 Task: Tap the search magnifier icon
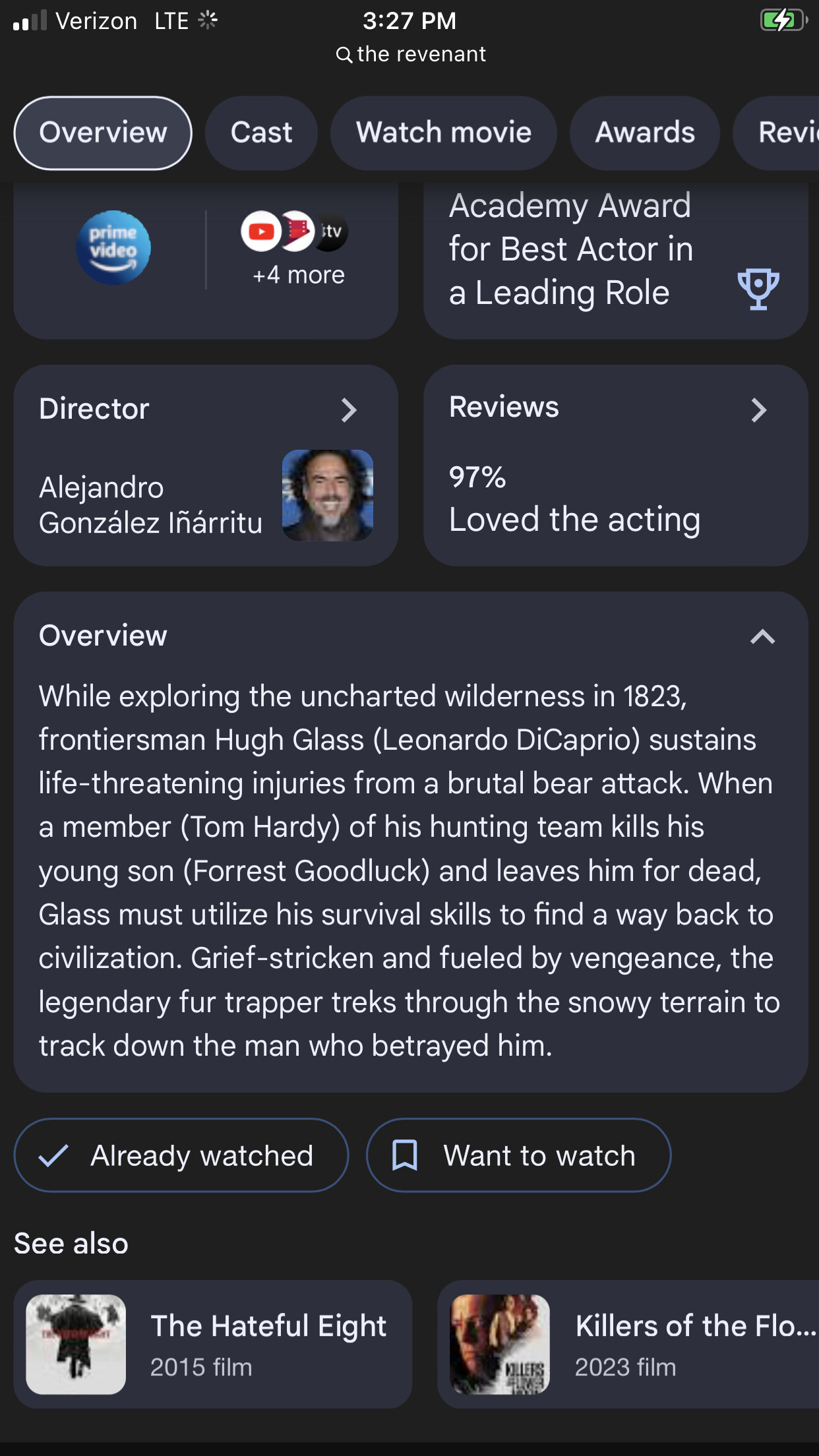[344, 55]
